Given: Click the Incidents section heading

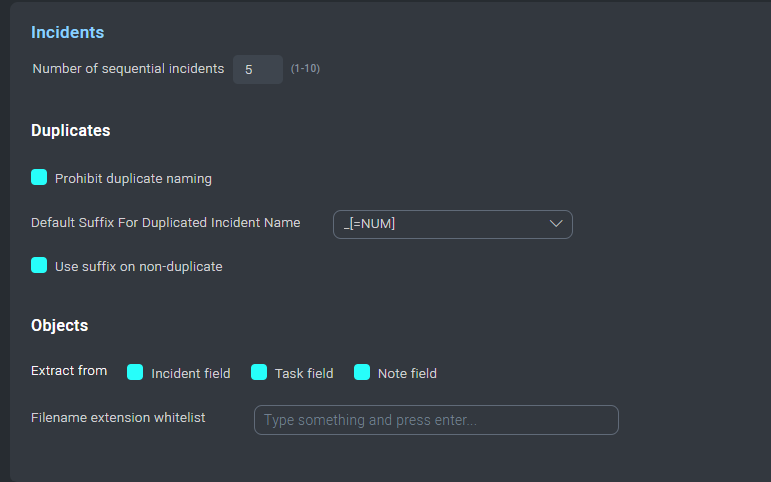Looking at the screenshot, I should tap(67, 32).
